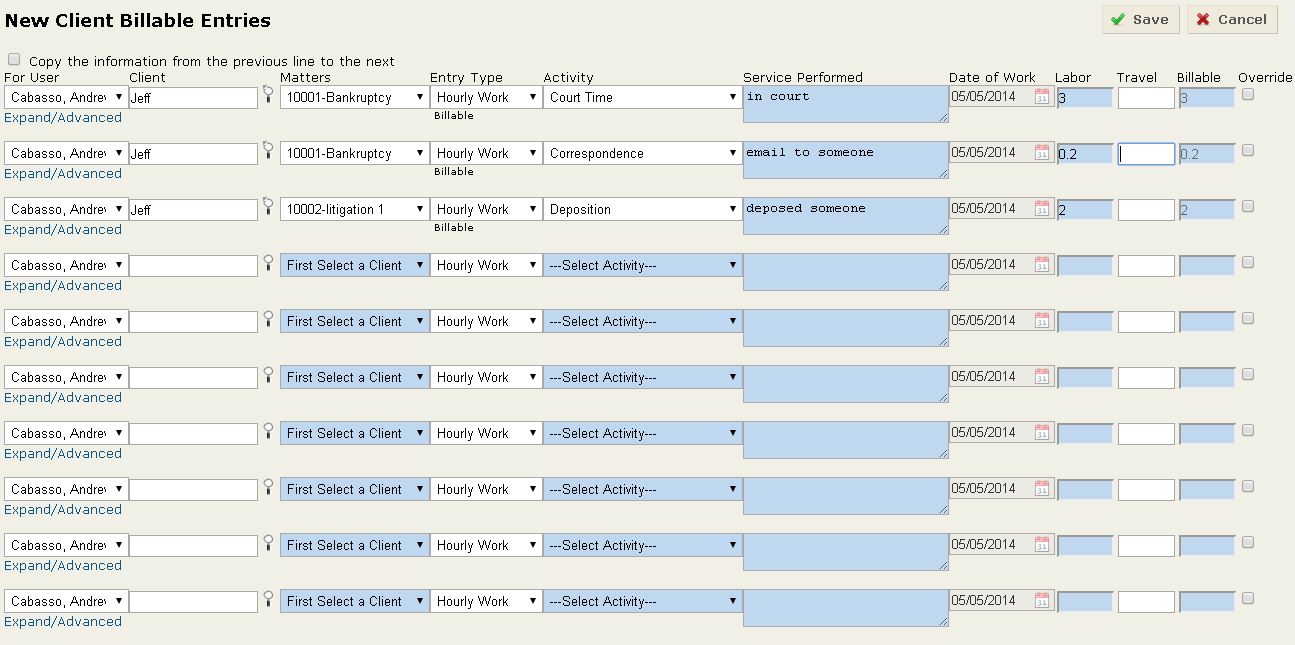Click Billable field showing 0.2

pos(1207,154)
